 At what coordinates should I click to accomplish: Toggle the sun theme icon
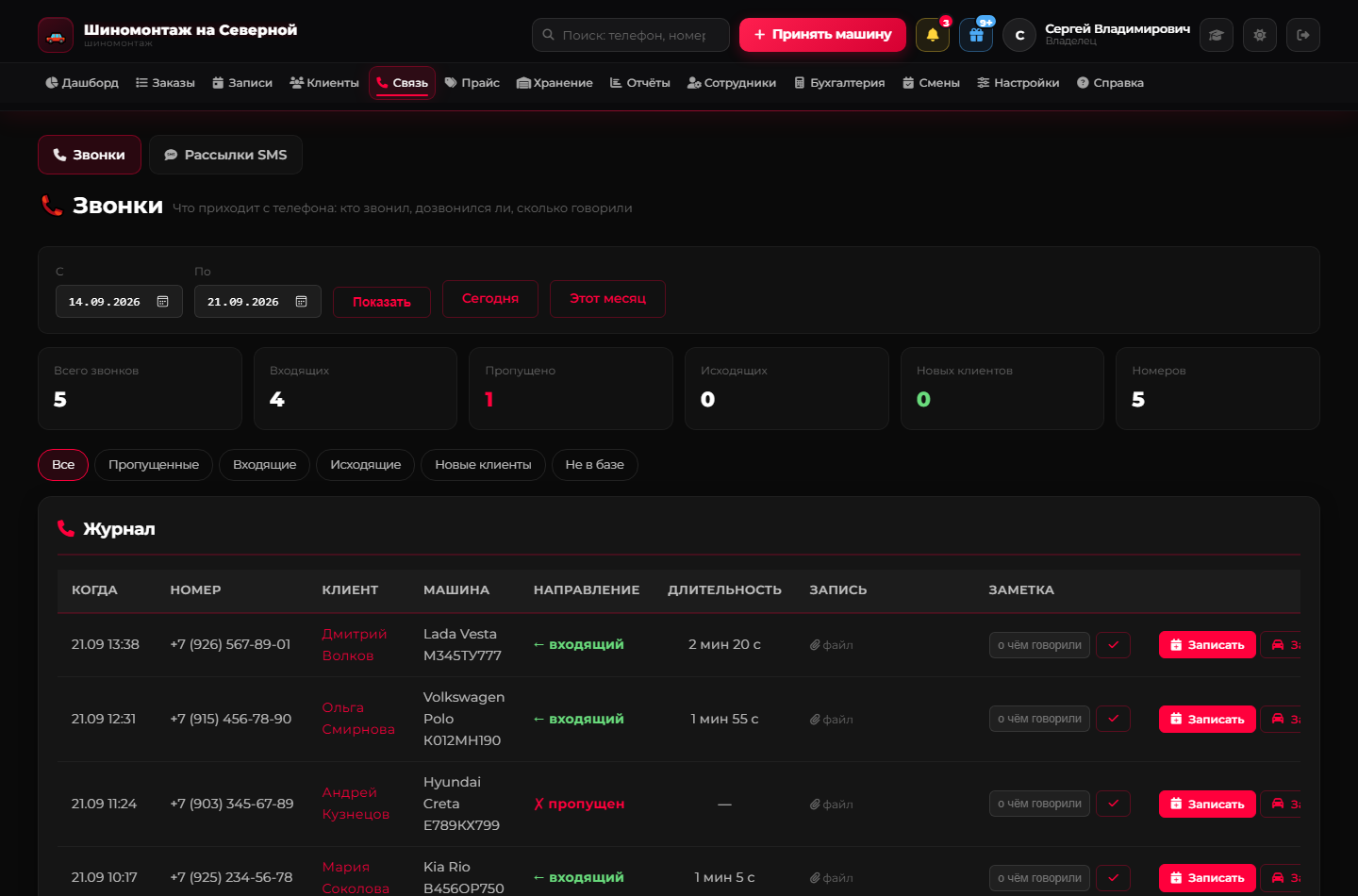[1260, 35]
